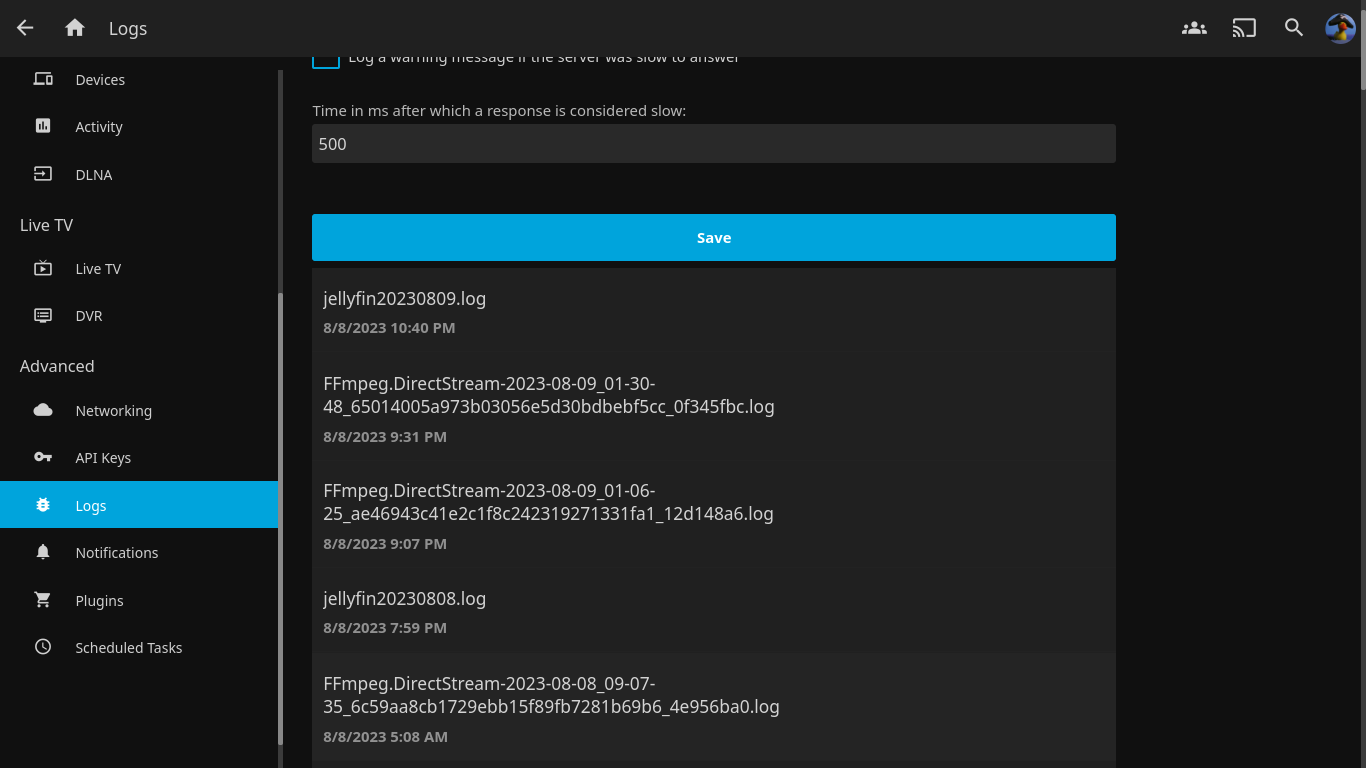Click the slow response time input field
Image resolution: width=1366 pixels, height=768 pixels.
pyautogui.click(x=713, y=144)
